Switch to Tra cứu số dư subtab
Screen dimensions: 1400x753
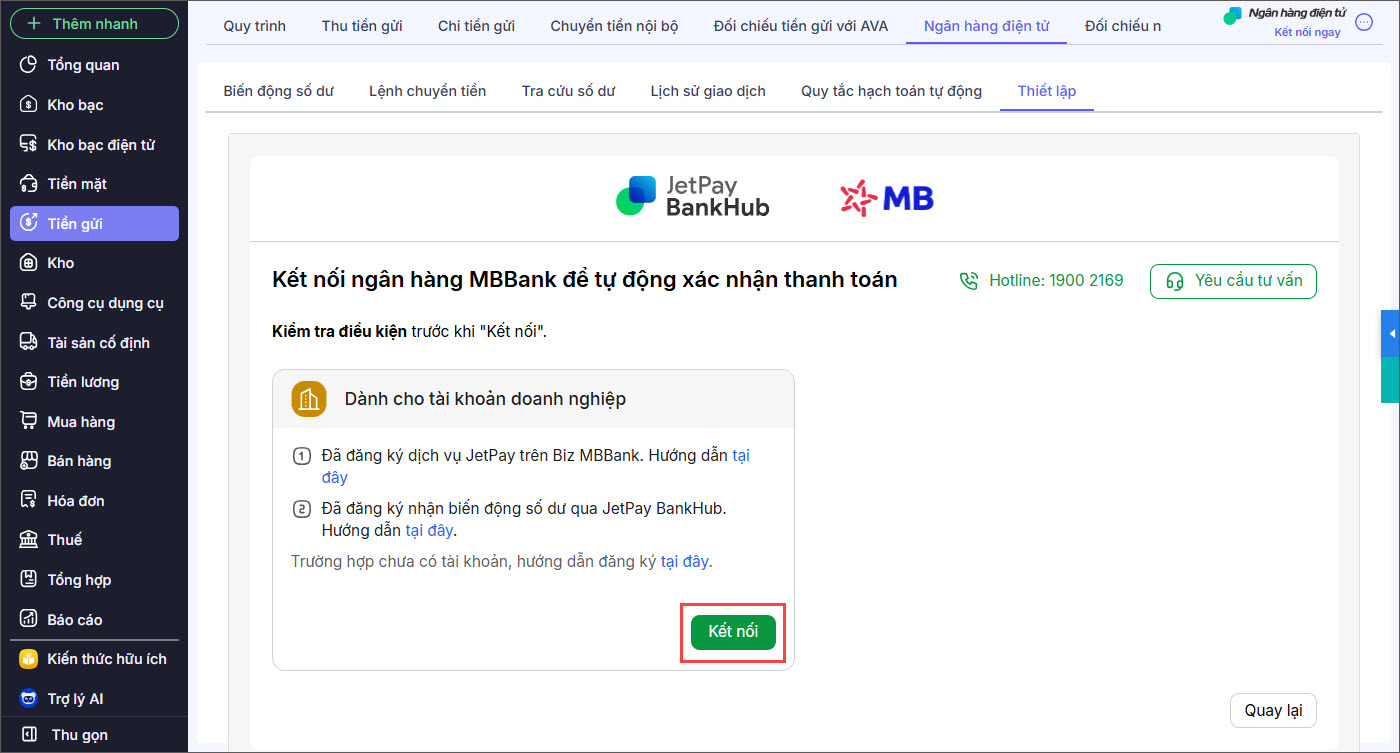568,91
